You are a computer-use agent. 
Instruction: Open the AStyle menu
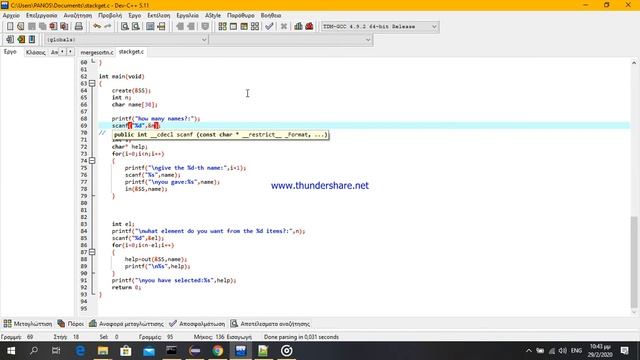tap(213, 16)
